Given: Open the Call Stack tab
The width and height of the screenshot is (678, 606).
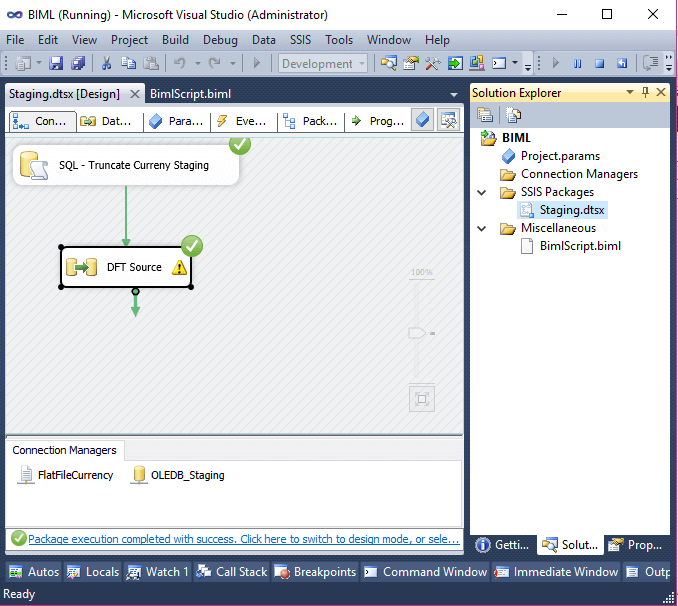Looking at the screenshot, I should [x=232, y=572].
